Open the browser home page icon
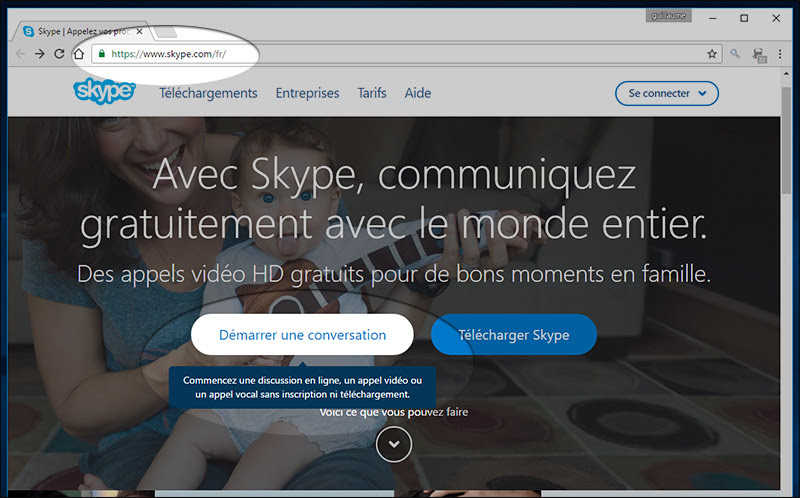Viewport: 800px width, 498px height. pos(79,54)
